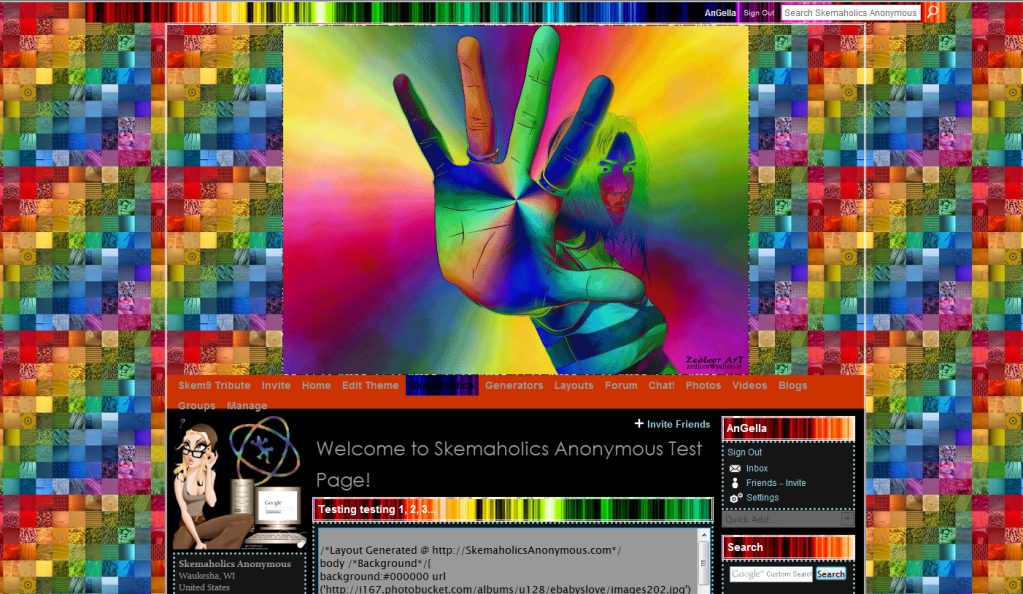1023x594 pixels.
Task: Click the Friends – Invite link
Action: tap(776, 483)
